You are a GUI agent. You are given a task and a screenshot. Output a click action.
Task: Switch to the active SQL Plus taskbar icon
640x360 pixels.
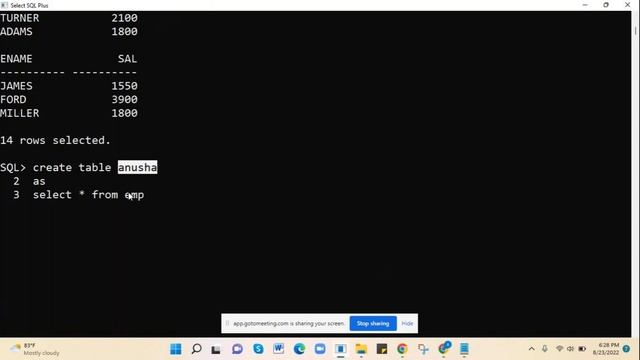(340, 349)
